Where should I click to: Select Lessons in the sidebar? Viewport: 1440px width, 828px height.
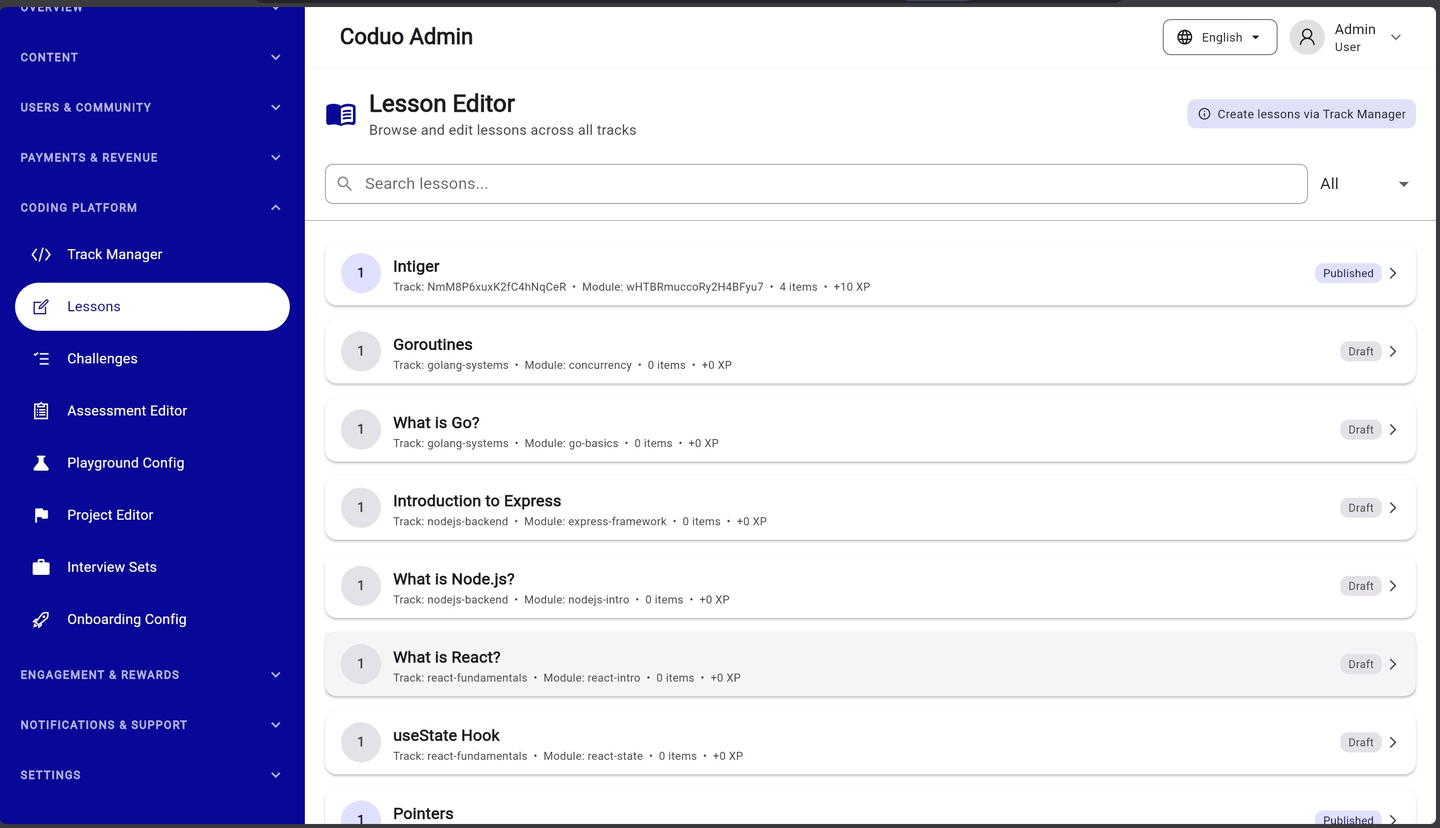(152, 307)
